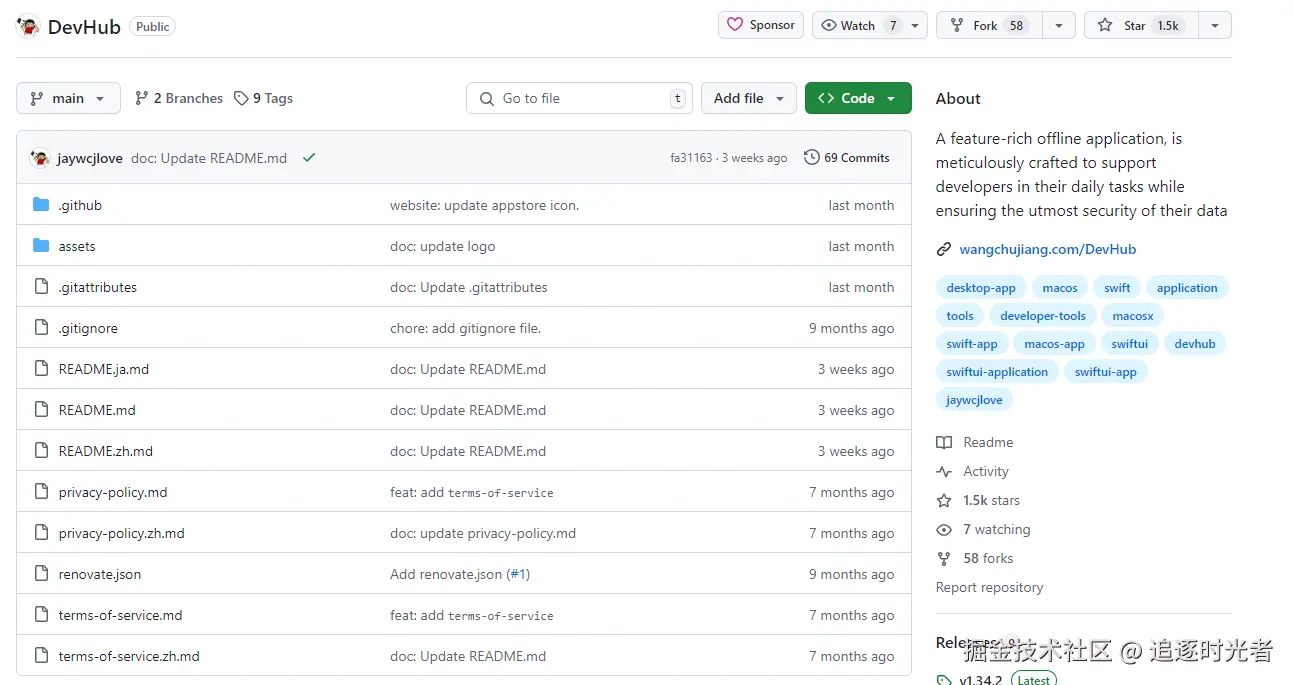The image size is (1294, 685).
Task: Click the branch icon beside 2 Branches
Action: tap(142, 98)
